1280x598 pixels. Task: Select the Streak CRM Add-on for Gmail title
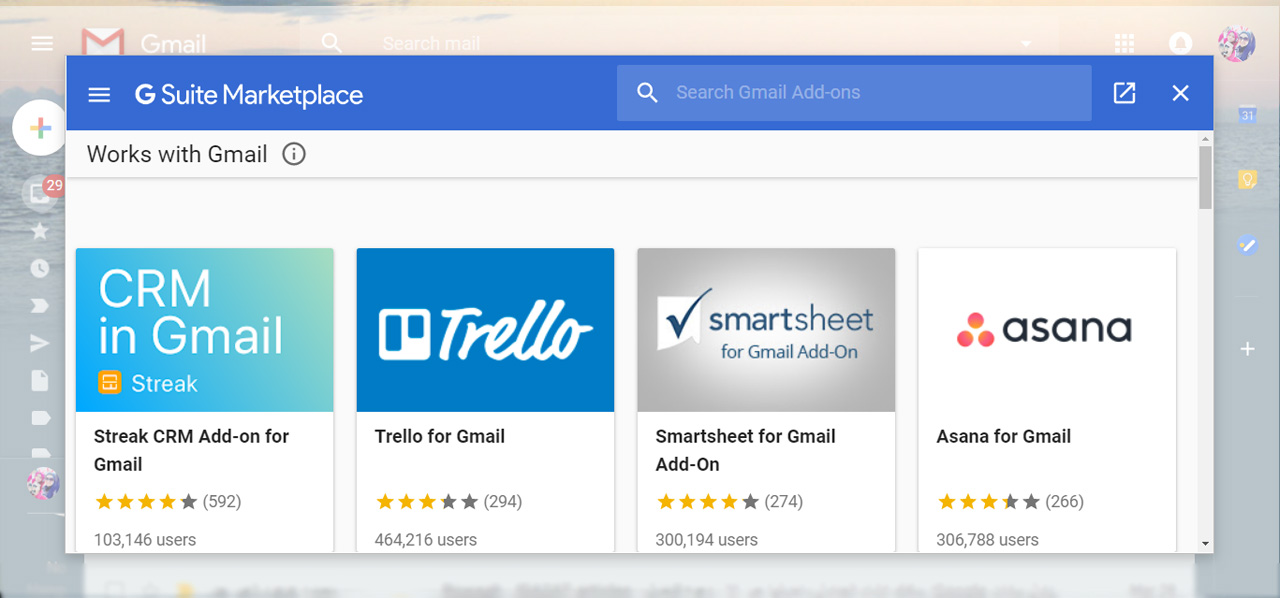192,450
